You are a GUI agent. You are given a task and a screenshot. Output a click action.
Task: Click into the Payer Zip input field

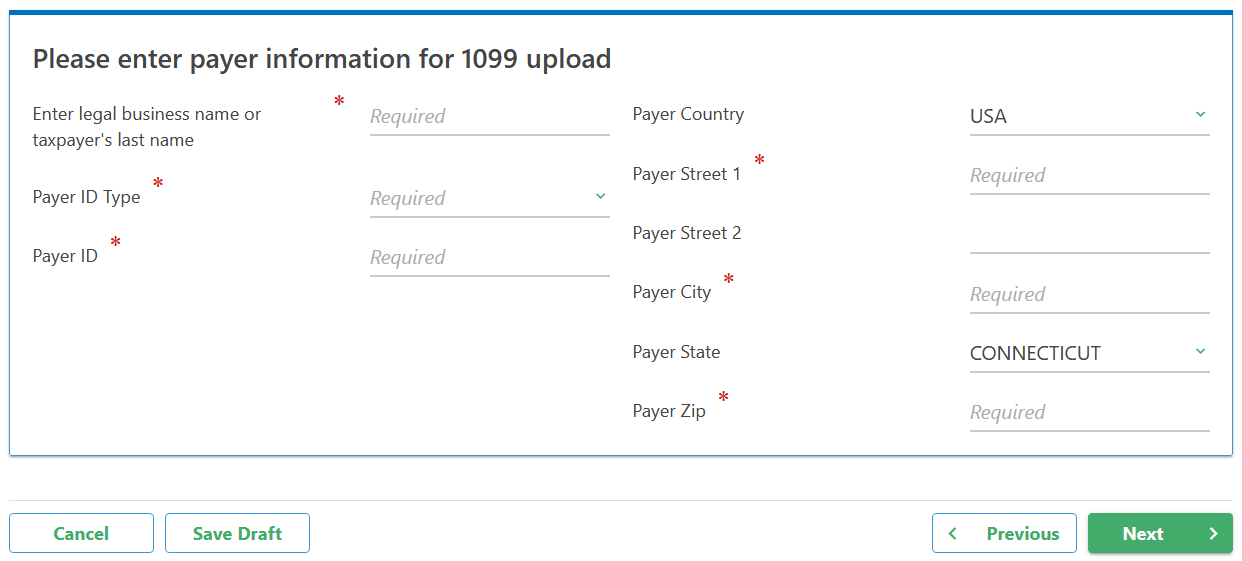coord(1089,412)
